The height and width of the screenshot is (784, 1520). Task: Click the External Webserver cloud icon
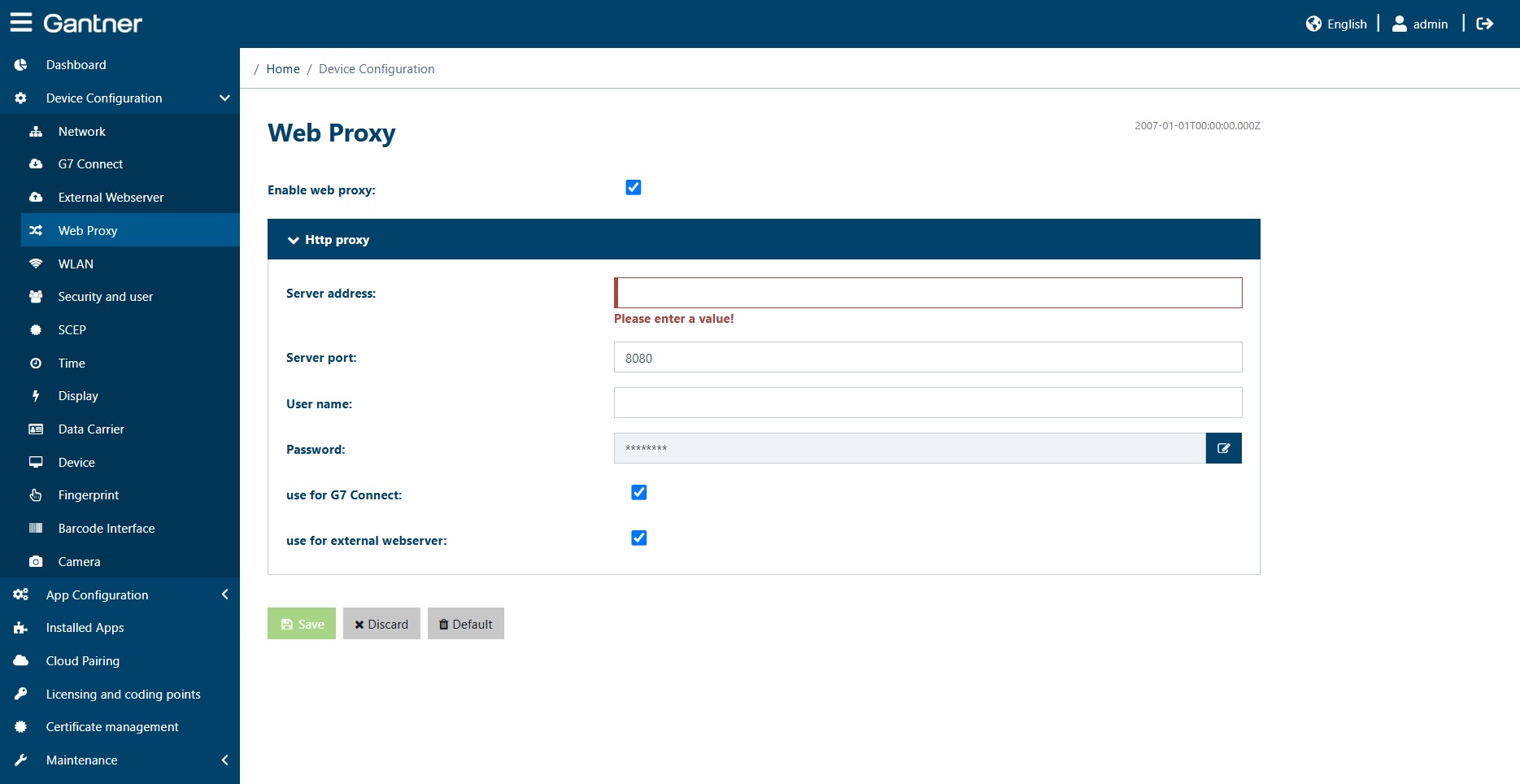[36, 198]
